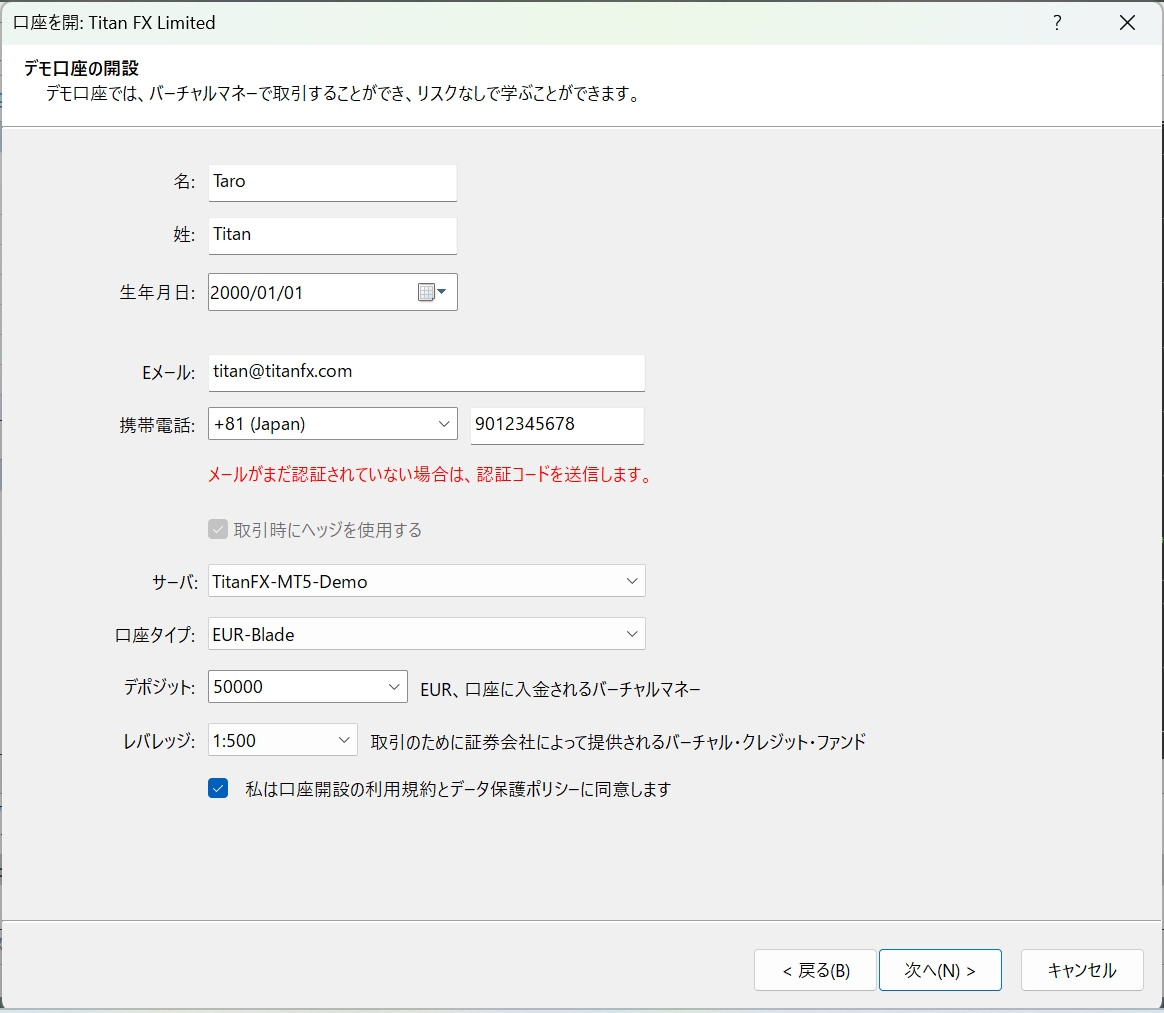The image size is (1164, 1013).
Task: Toggle the terms and data policy agreement checkbox
Action: point(218,788)
